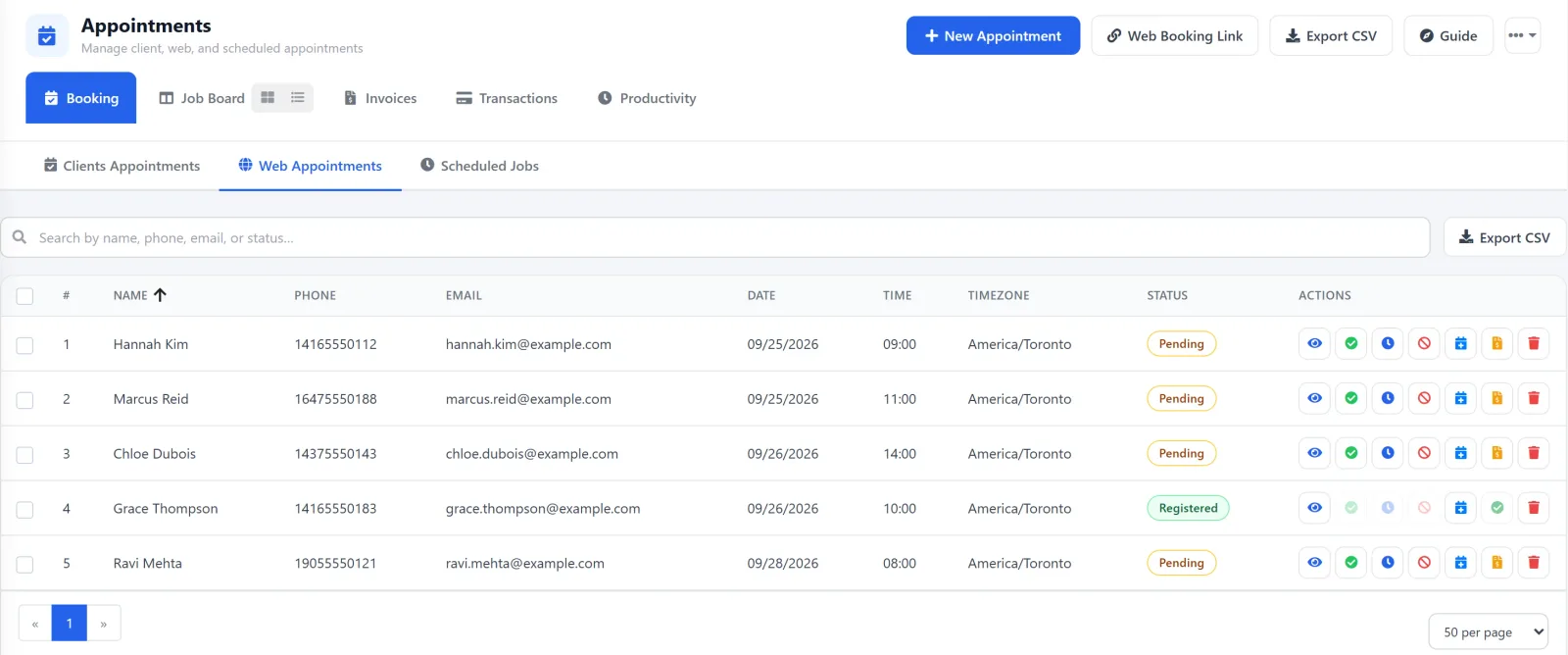Click the clock icon in Ravi Mehta's row
This screenshot has width=1568, height=655.
[x=1388, y=564]
